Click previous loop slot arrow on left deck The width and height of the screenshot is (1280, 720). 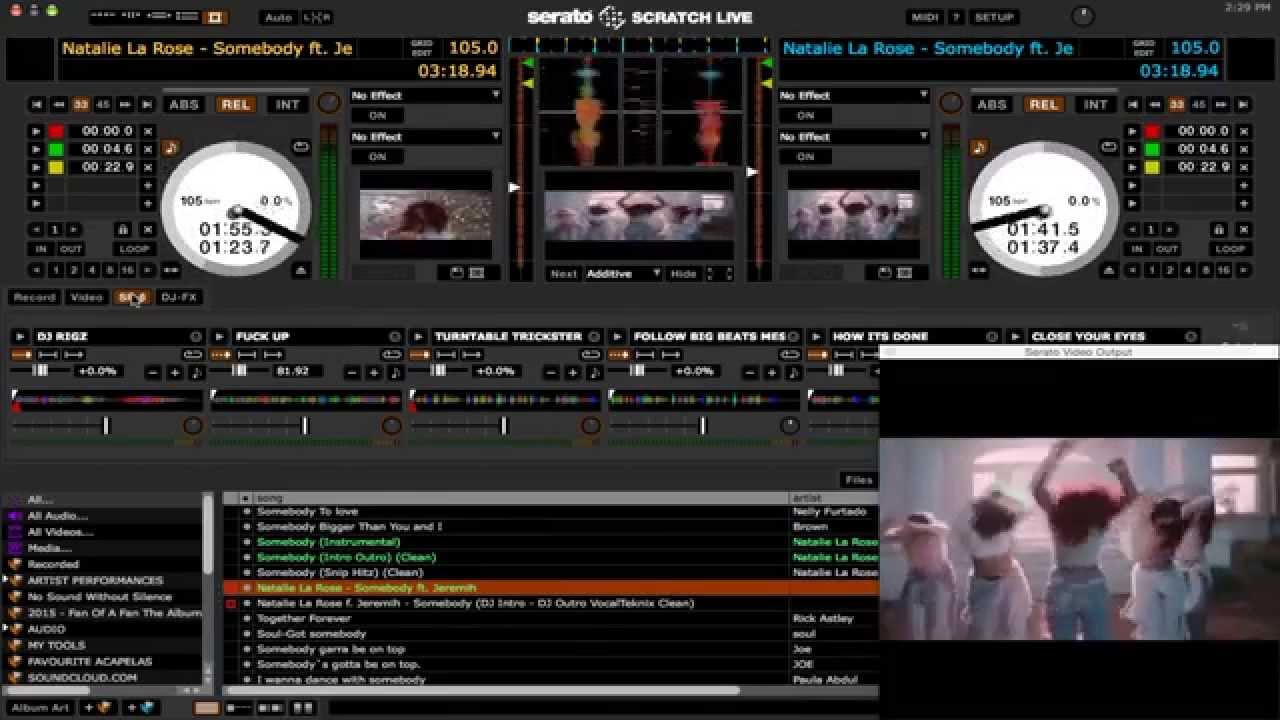coord(37,229)
